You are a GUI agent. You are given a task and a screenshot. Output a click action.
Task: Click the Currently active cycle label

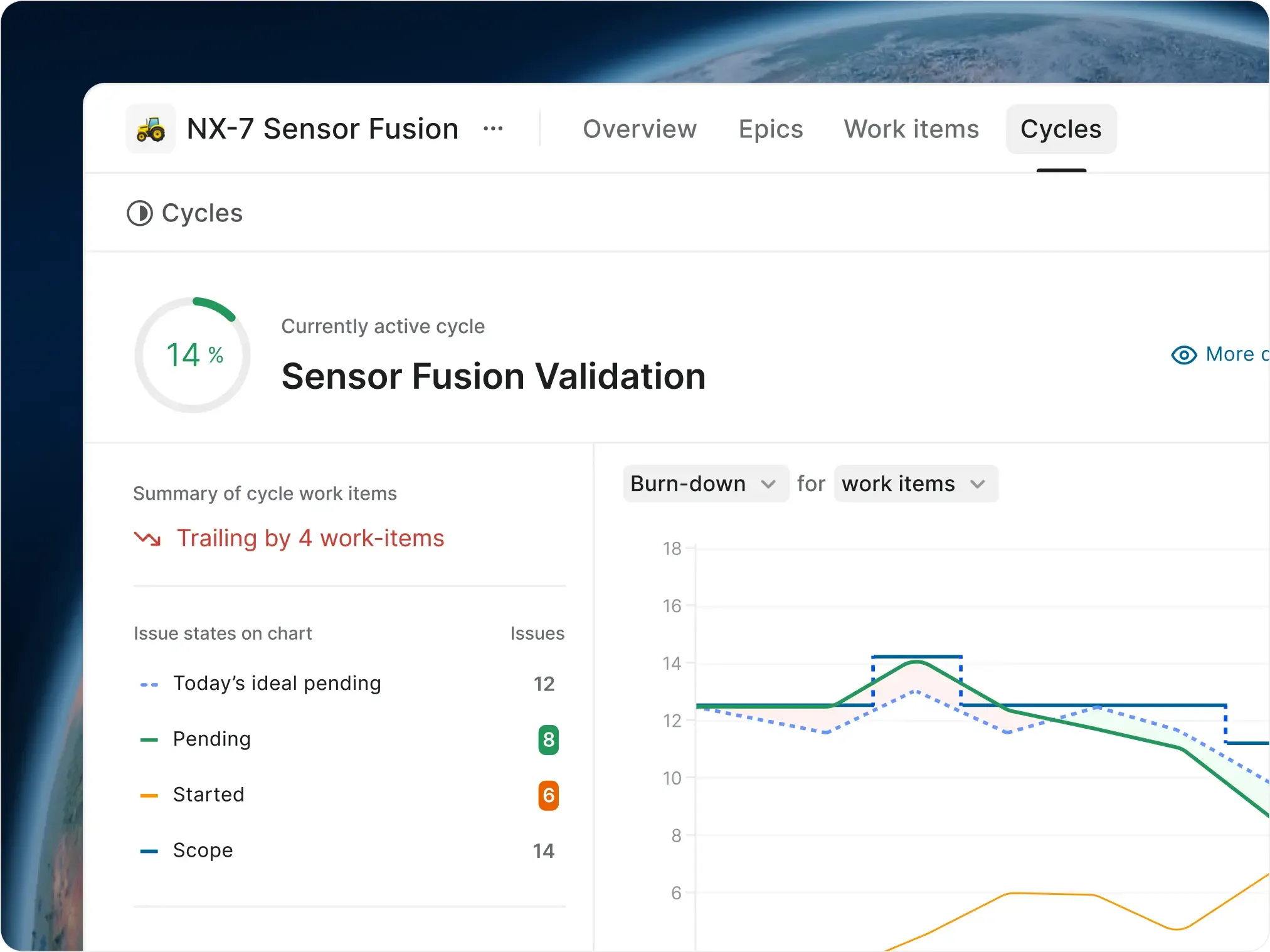[383, 326]
